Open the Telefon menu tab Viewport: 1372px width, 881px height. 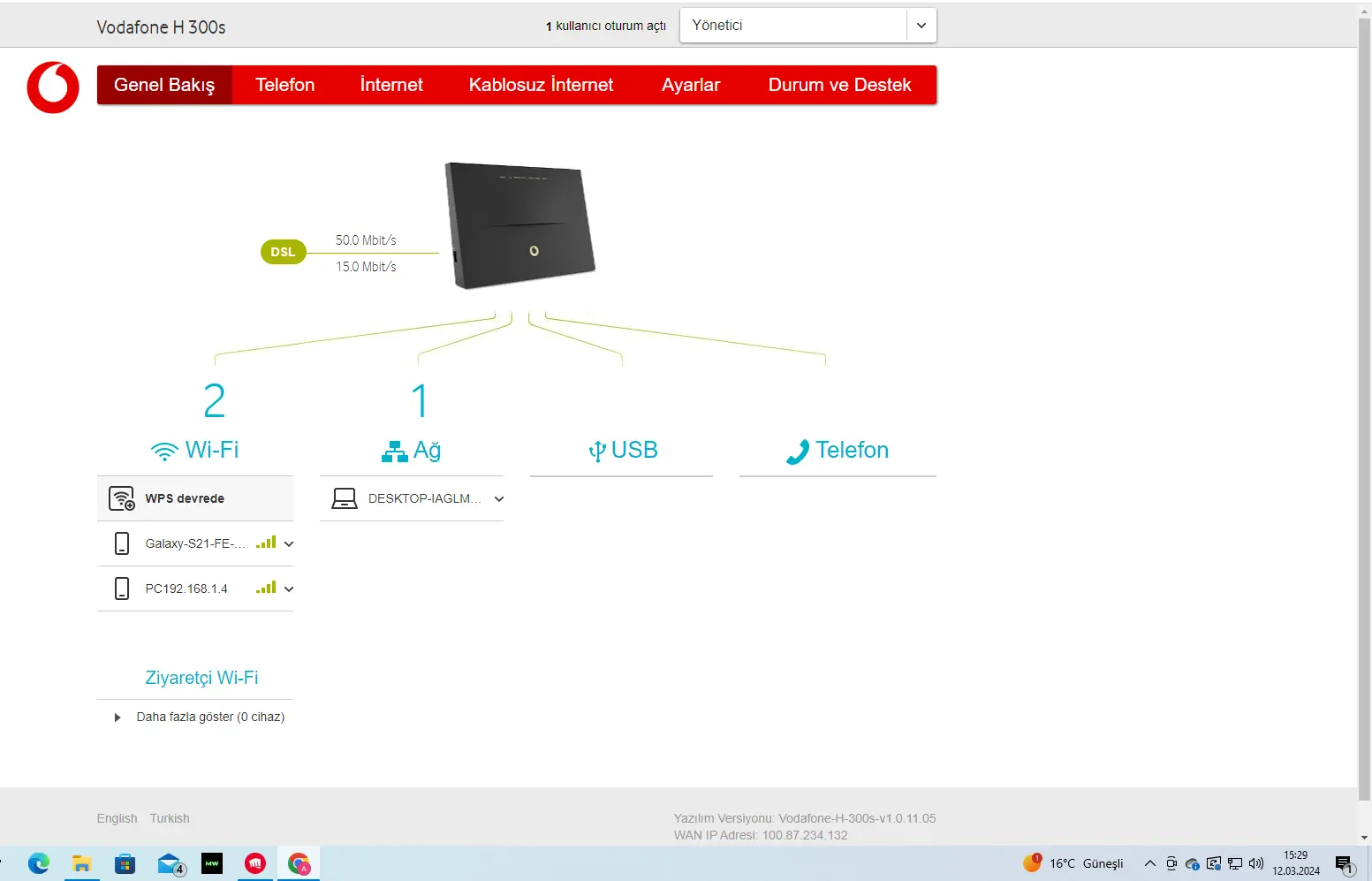[284, 85]
